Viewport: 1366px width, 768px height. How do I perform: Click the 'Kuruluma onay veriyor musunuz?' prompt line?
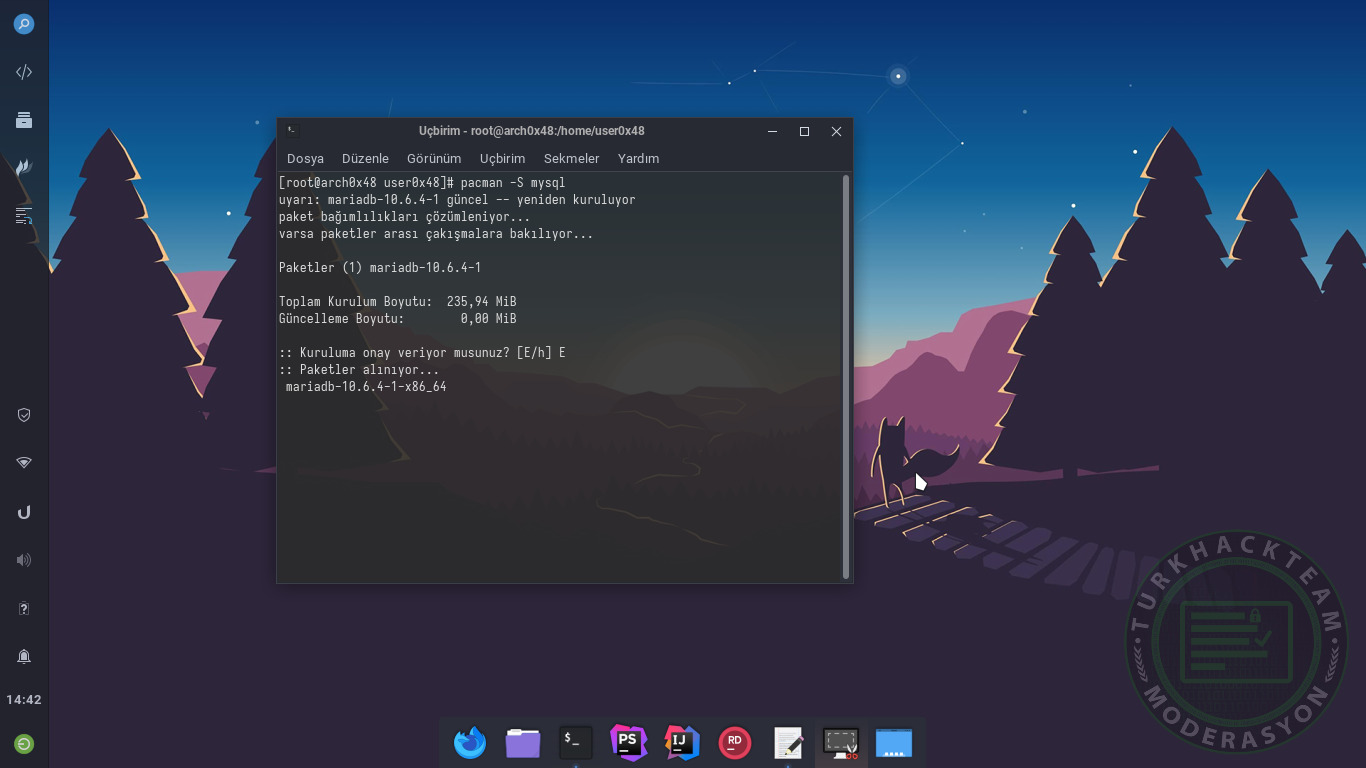point(422,353)
